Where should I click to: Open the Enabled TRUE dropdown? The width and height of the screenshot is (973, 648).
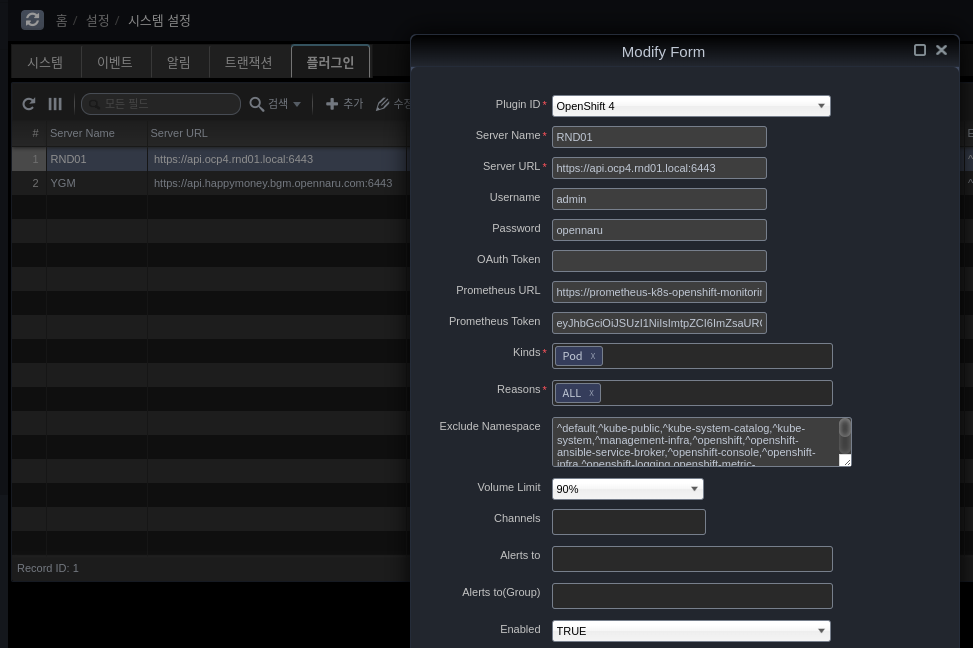coord(821,631)
